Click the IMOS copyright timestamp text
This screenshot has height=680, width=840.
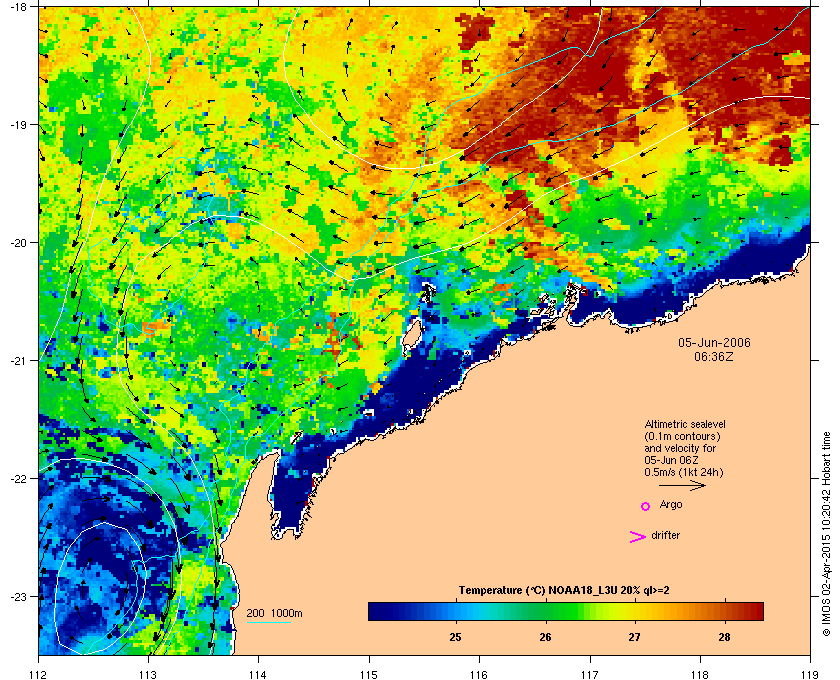[x=827, y=535]
